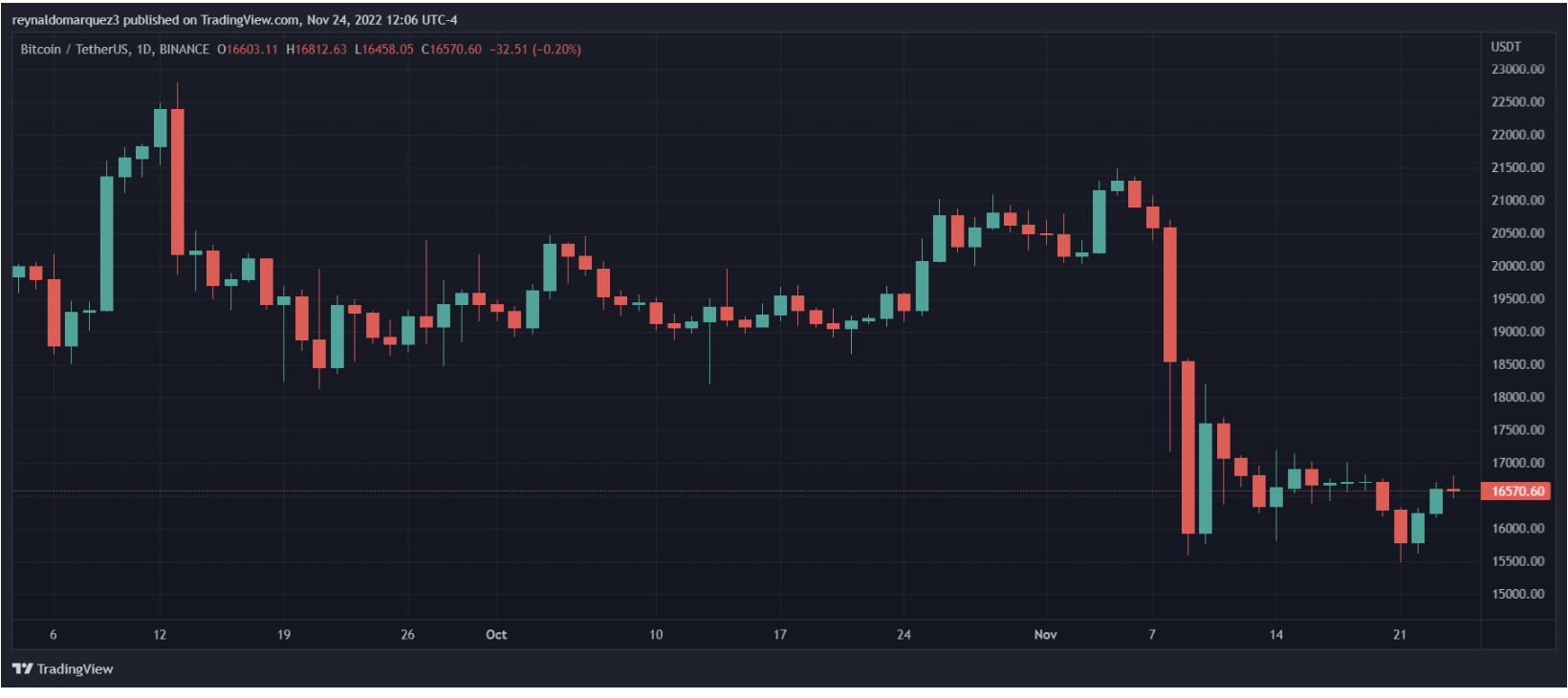Click the 22500.00 price axis label

point(1517,102)
